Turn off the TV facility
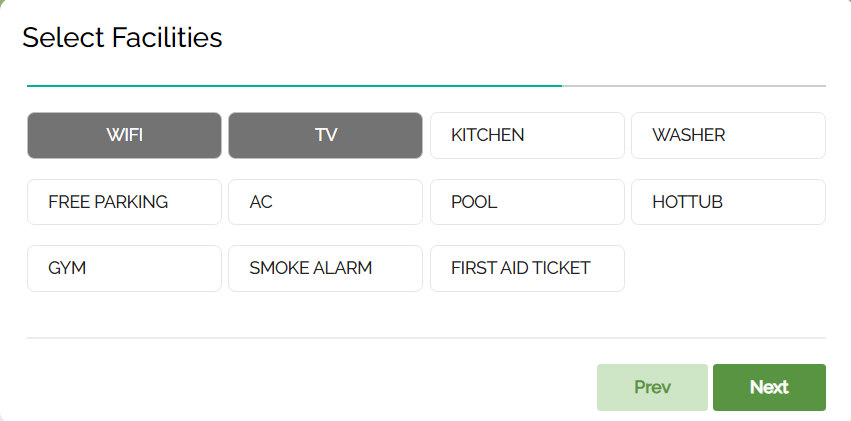This screenshot has width=851, height=421. 325,135
